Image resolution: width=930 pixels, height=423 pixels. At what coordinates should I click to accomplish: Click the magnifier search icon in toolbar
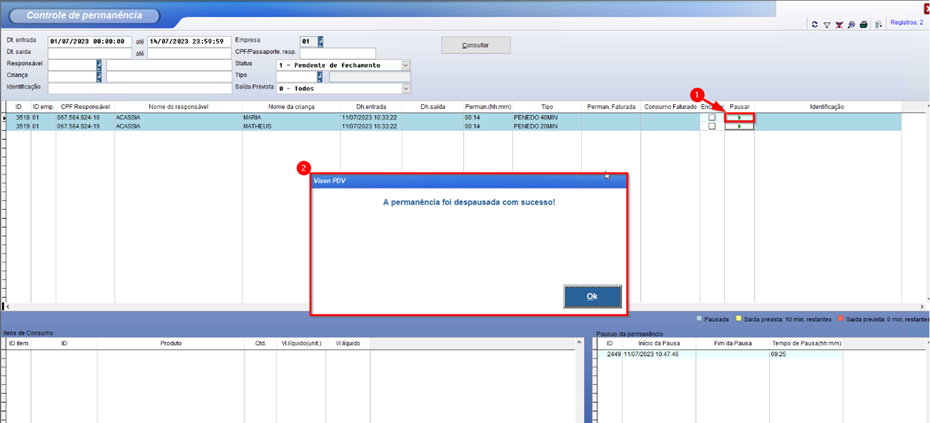tap(851, 25)
